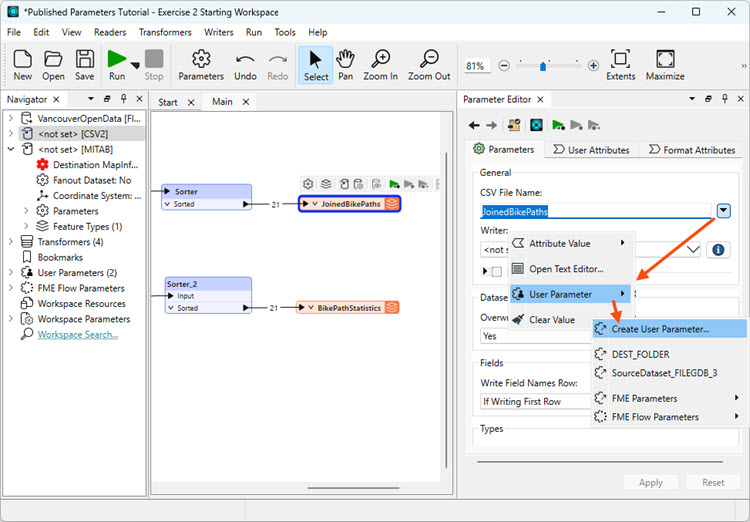Collapse the <not set> [MITAB] writer node
This screenshot has height=522, width=750.
(11, 149)
